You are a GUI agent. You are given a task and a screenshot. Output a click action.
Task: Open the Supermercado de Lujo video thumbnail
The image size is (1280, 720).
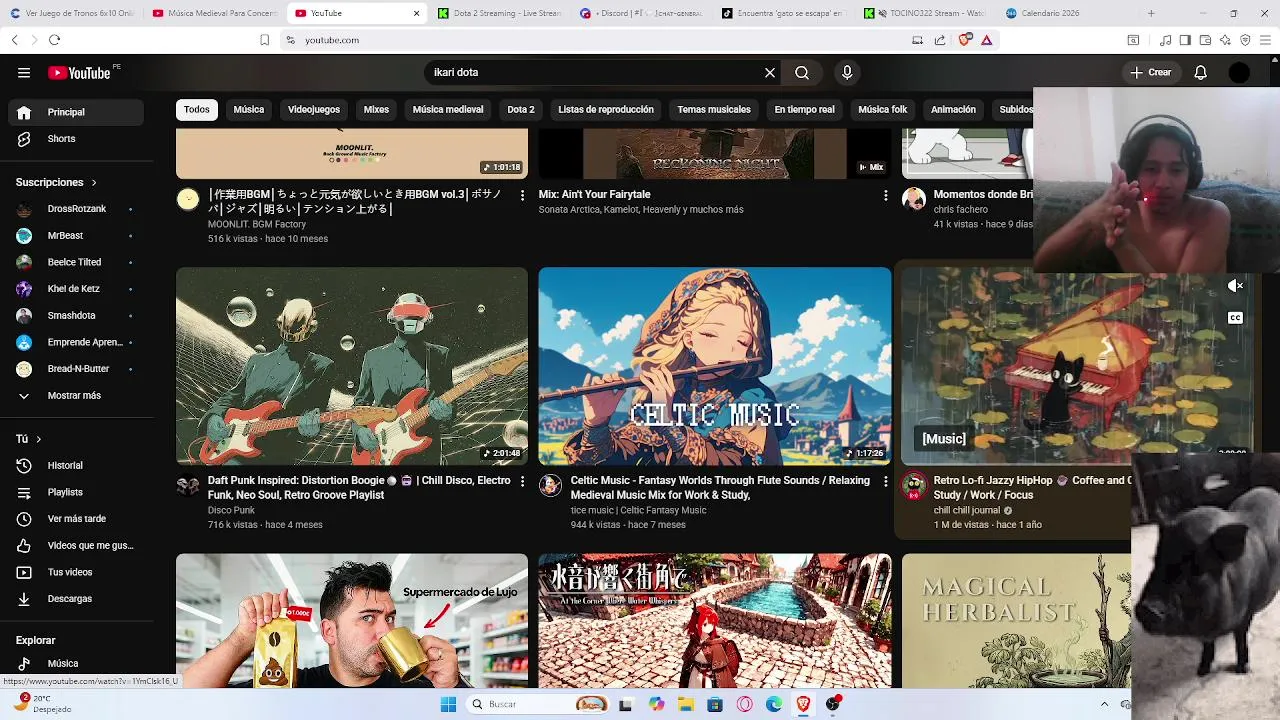click(352, 621)
